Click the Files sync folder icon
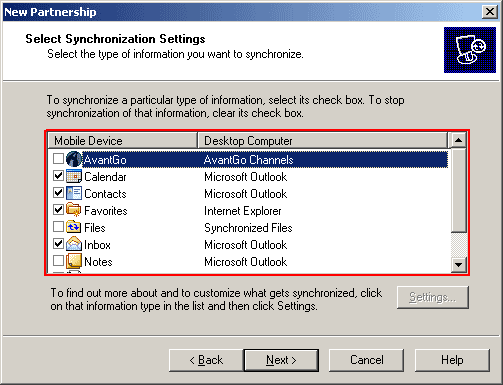 click(74, 227)
